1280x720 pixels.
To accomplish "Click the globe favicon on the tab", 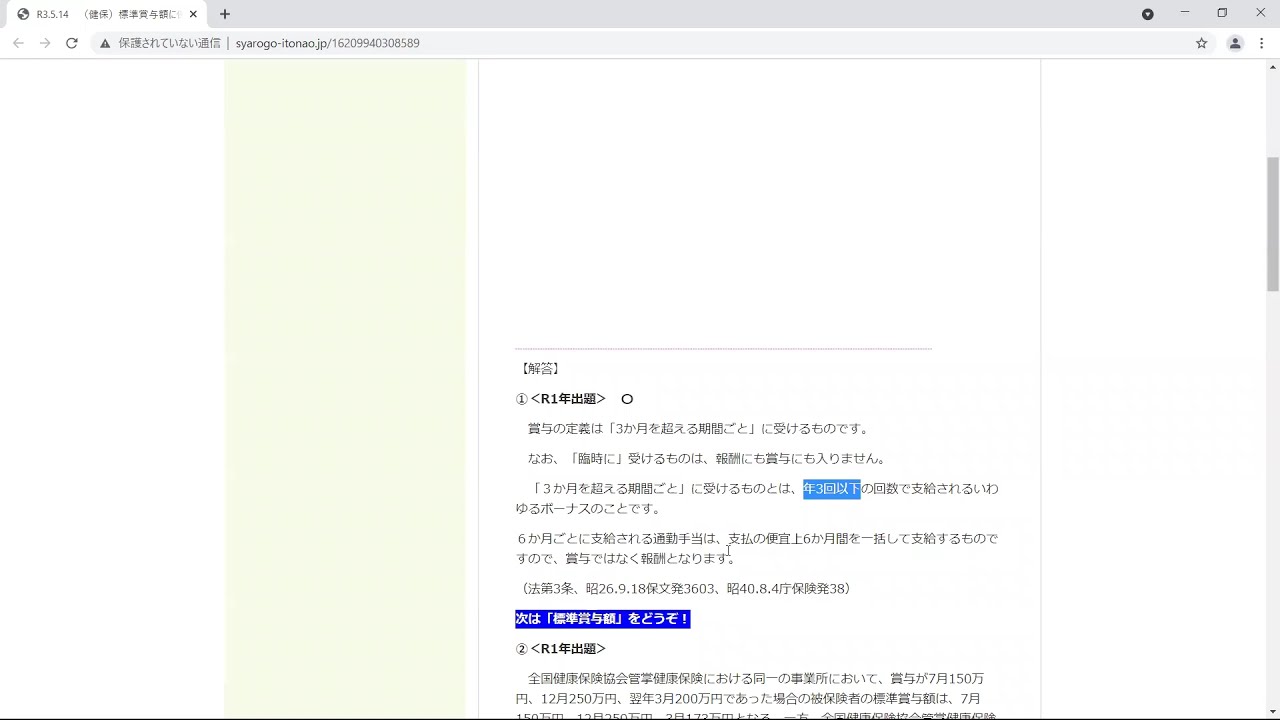I will click(x=23, y=14).
